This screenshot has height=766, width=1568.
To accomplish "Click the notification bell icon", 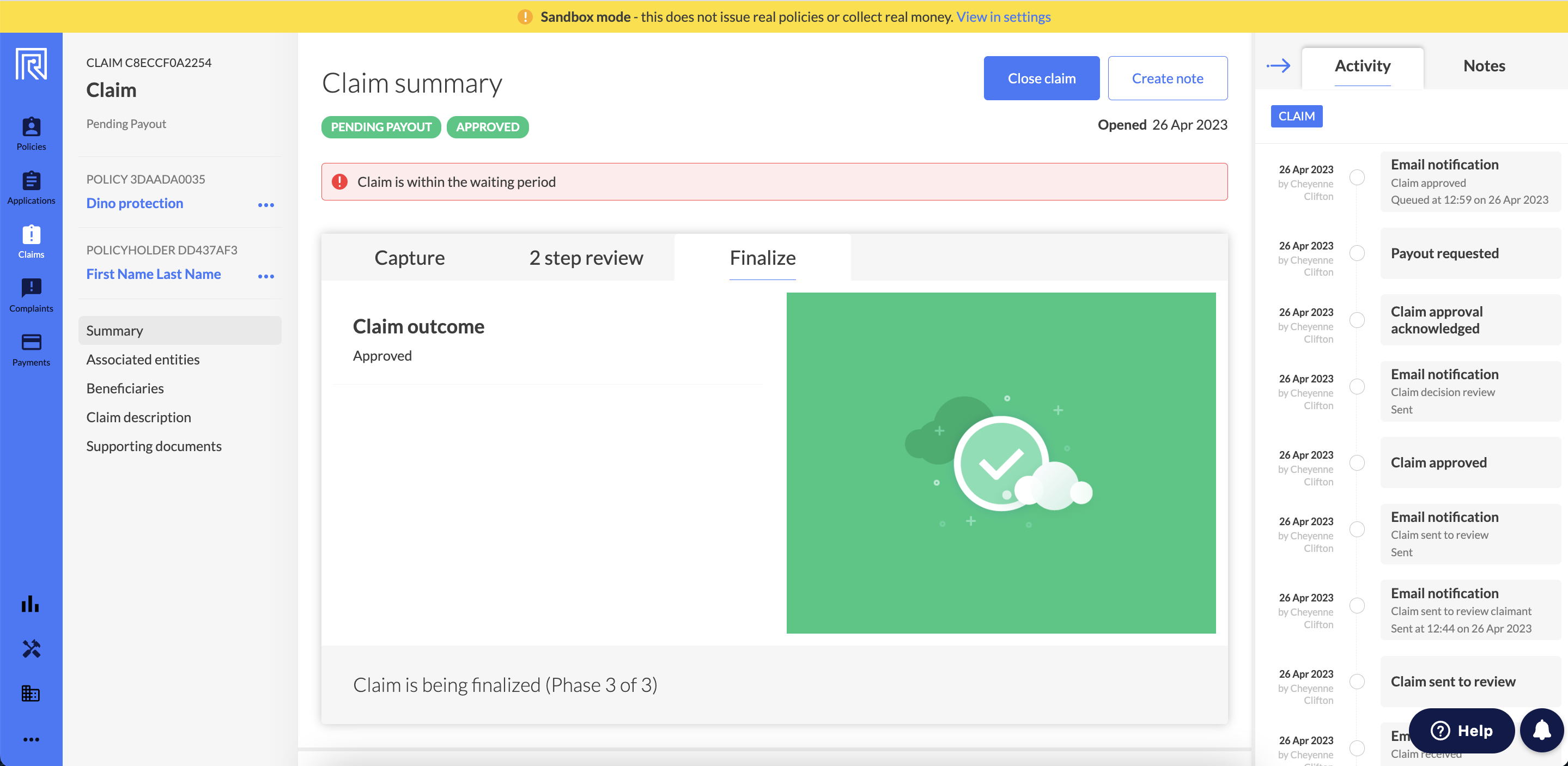I will 1541,729.
